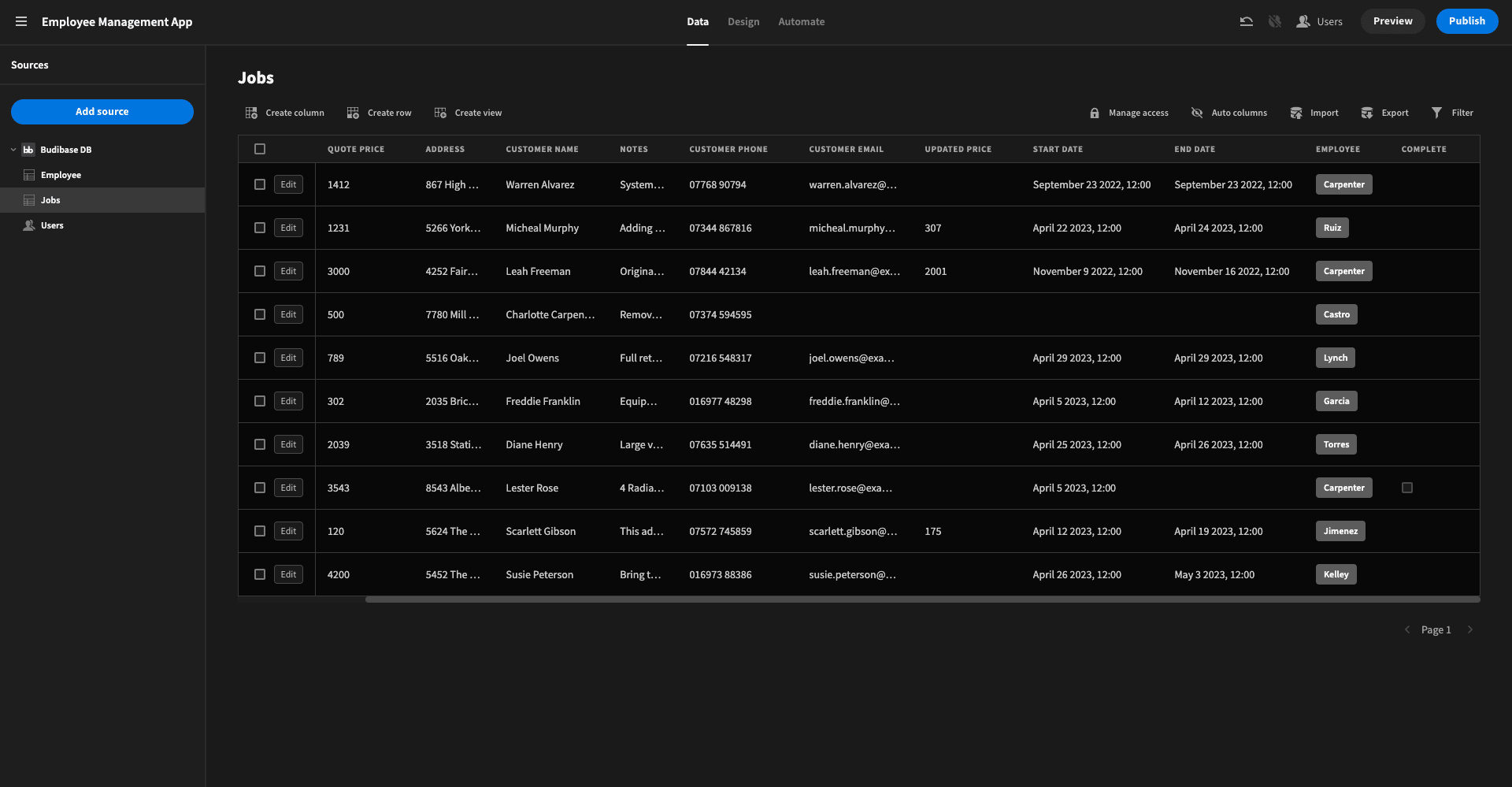Select the Susie Peterson row checkbox
This screenshot has height=787, width=1512.
(260, 574)
